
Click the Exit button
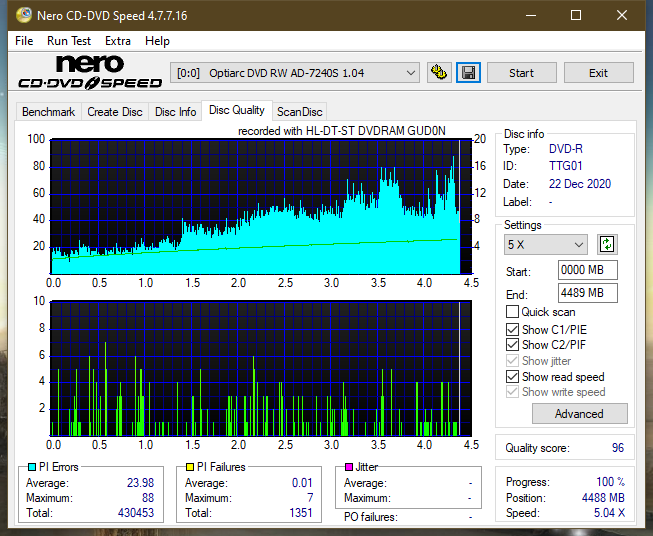598,73
